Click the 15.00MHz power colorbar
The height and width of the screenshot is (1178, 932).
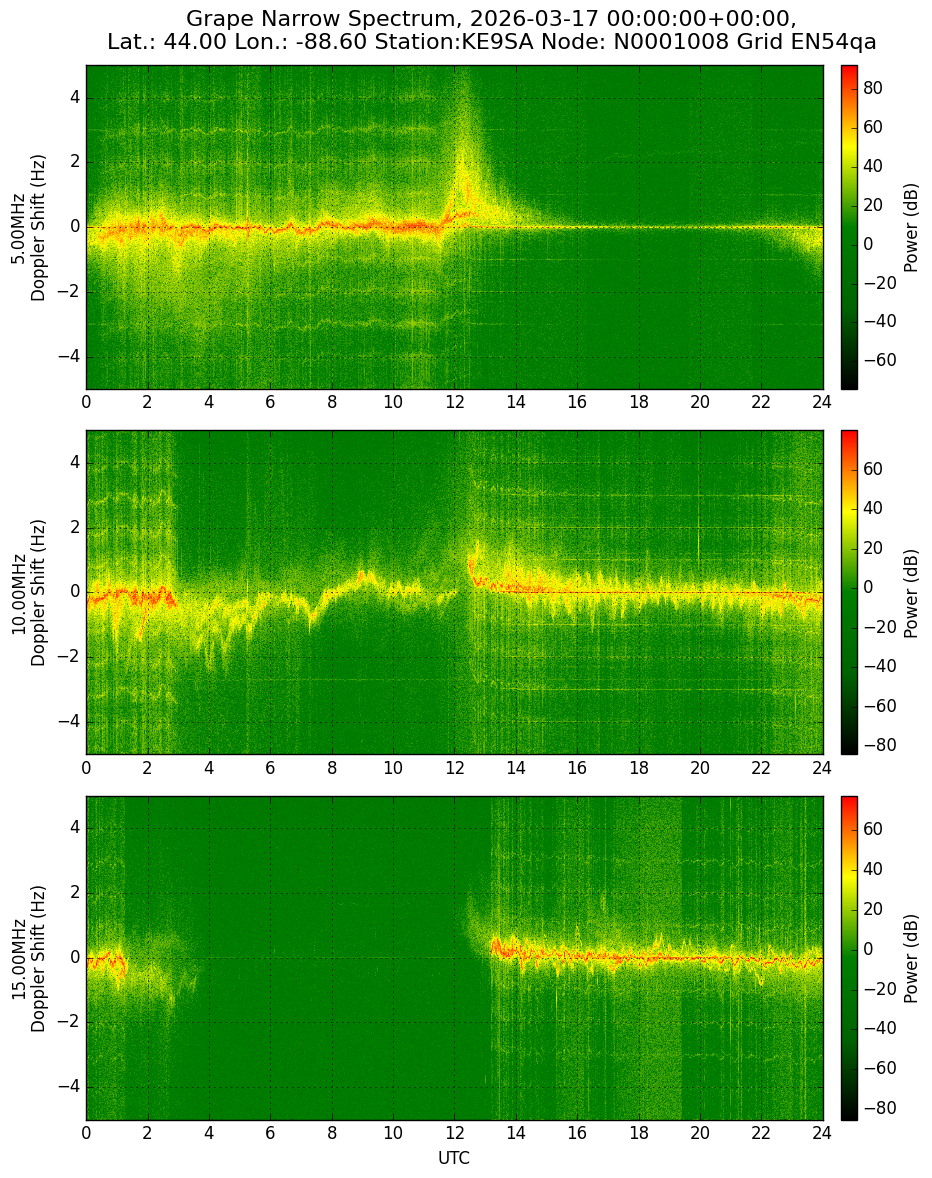(x=849, y=958)
